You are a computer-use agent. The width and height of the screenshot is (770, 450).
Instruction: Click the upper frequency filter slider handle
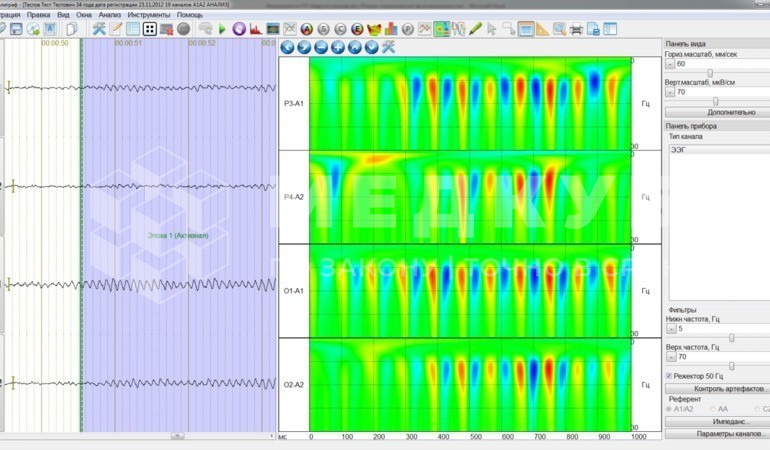(x=731, y=366)
